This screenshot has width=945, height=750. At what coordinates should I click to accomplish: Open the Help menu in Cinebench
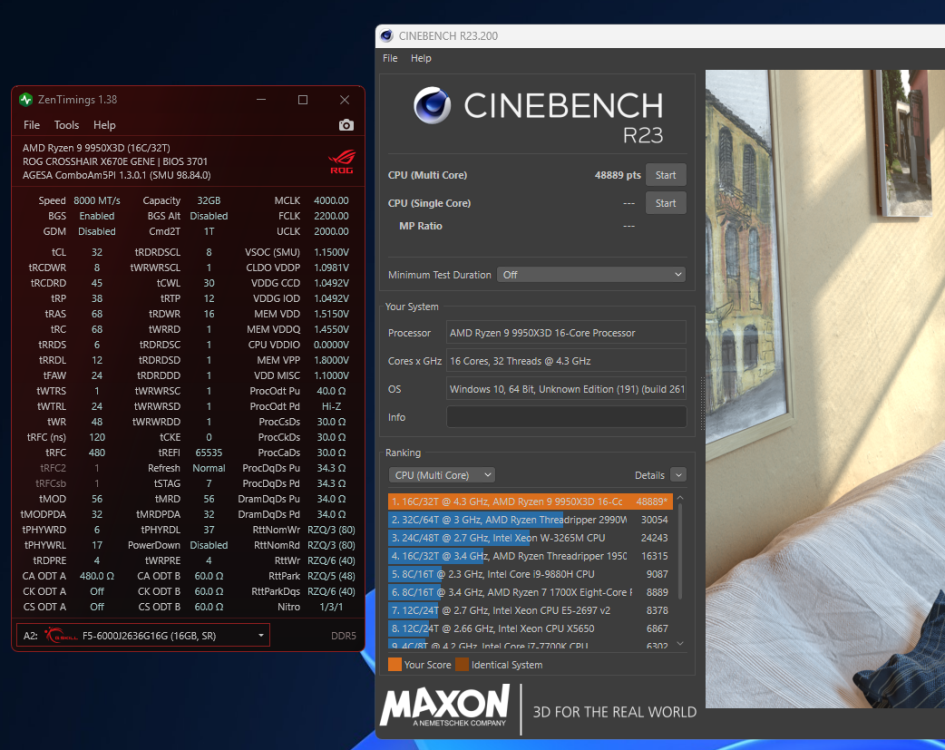[421, 58]
